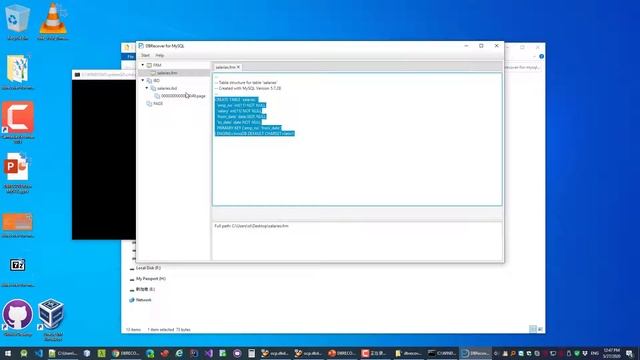Click the IBD node icon
Screen dimensions: 640x360
pyautogui.click(x=149, y=80)
